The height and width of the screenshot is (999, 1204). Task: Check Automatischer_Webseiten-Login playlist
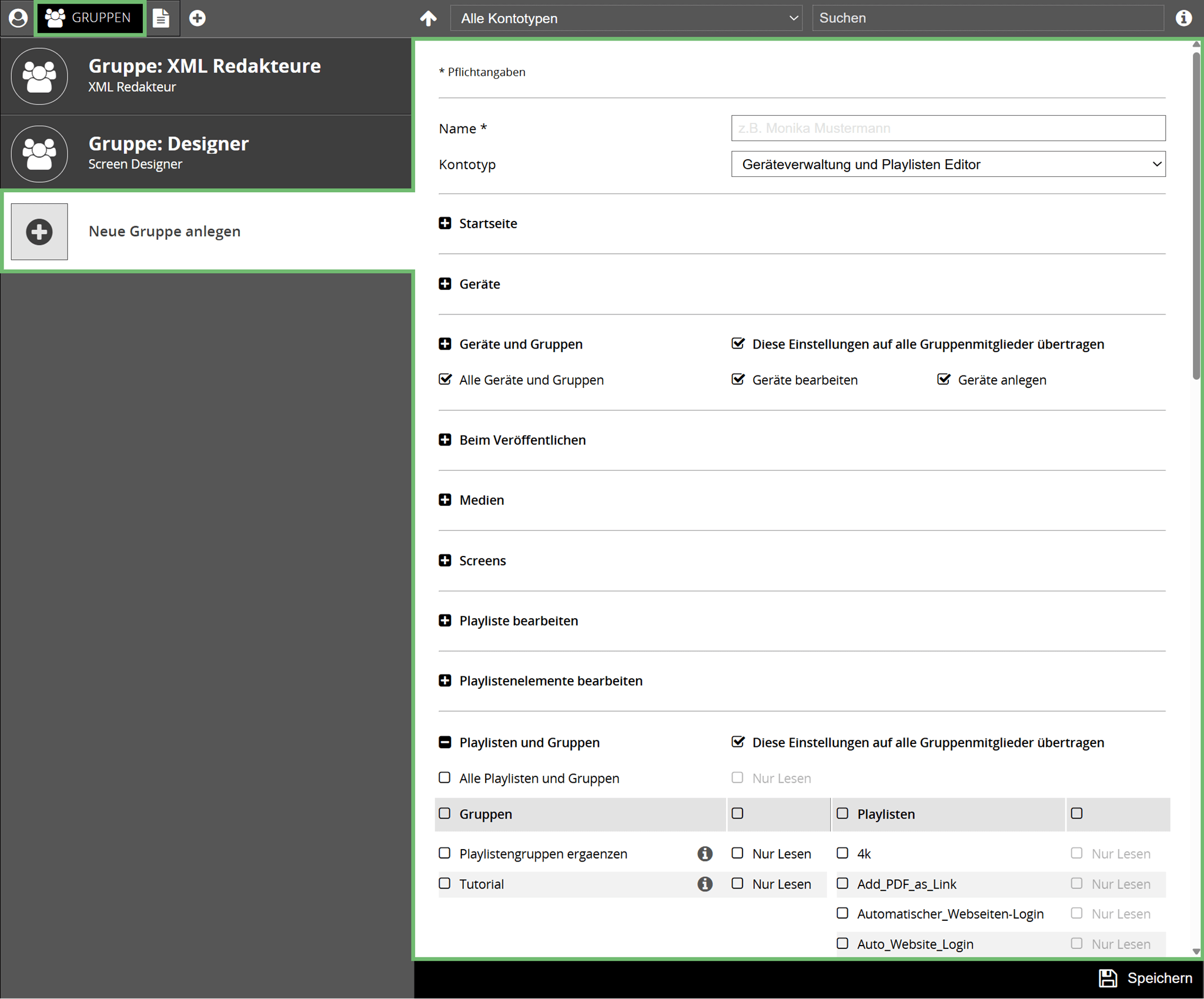pyautogui.click(x=842, y=913)
